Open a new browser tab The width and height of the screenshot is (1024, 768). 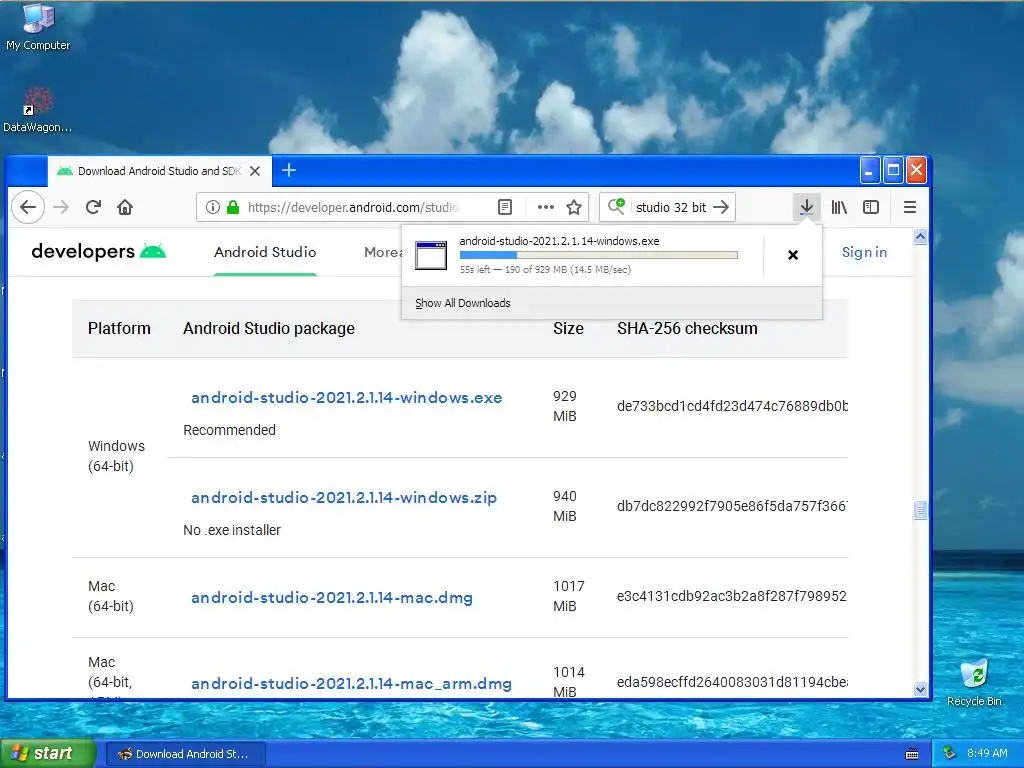click(289, 170)
